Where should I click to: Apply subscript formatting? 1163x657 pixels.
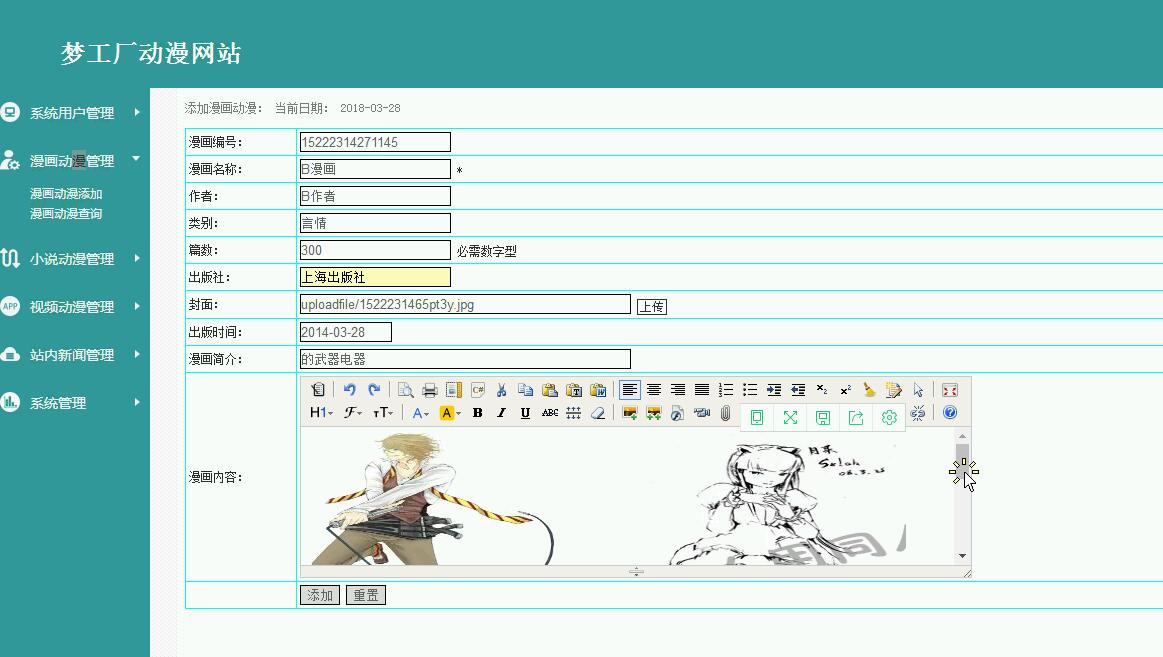(x=822, y=389)
